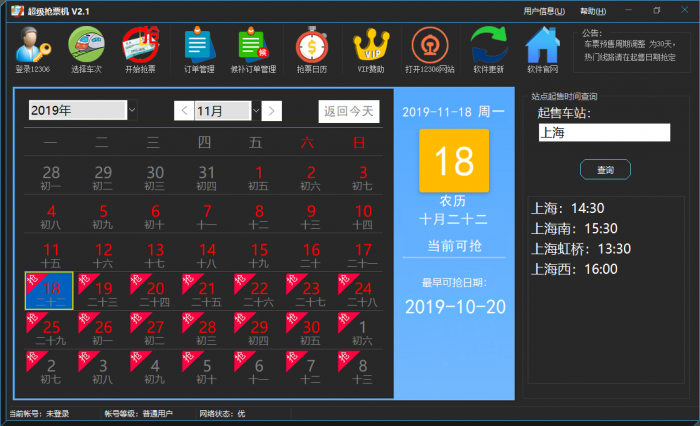Open 订单管理 order management

pos(199,46)
